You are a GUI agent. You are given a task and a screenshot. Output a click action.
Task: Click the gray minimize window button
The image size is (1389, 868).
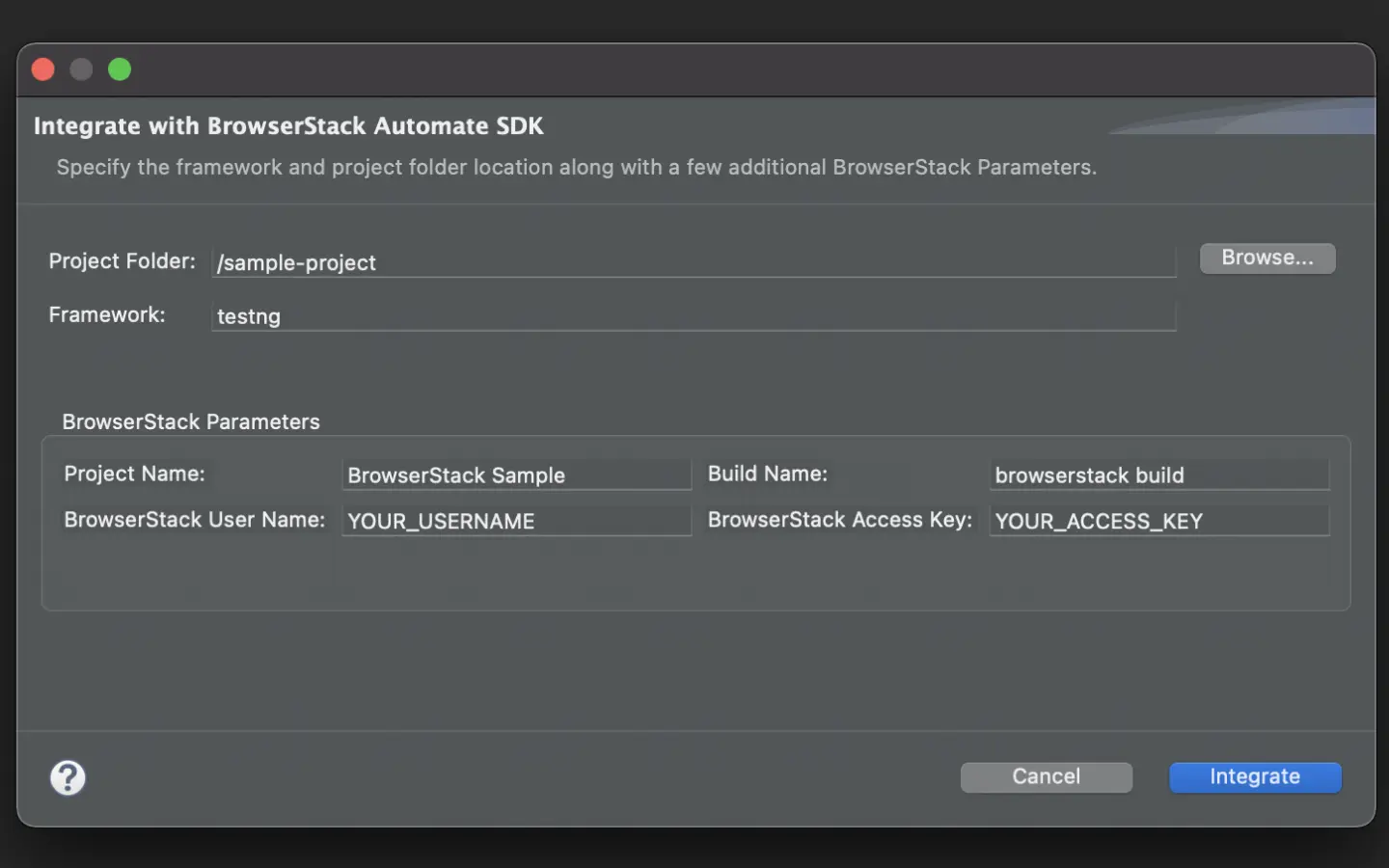click(81, 69)
